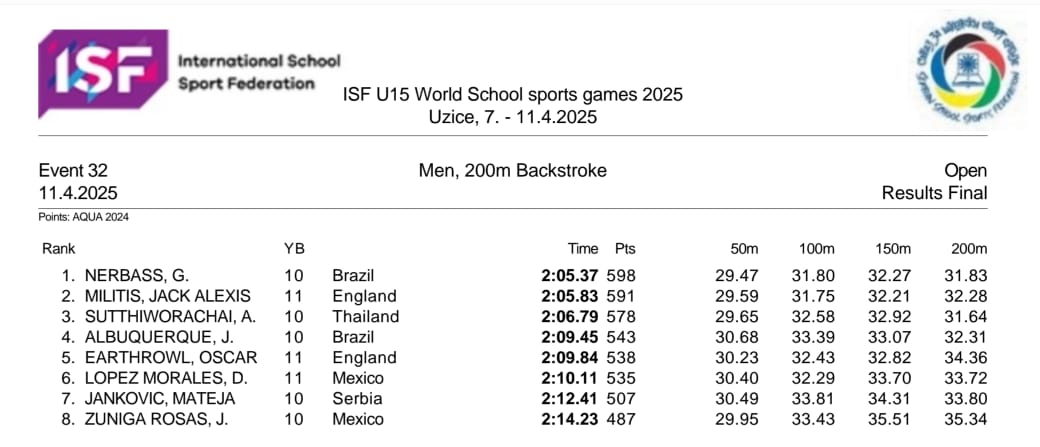This screenshot has width=1040, height=447.
Task: Click the Results Final label
Action: [934, 193]
